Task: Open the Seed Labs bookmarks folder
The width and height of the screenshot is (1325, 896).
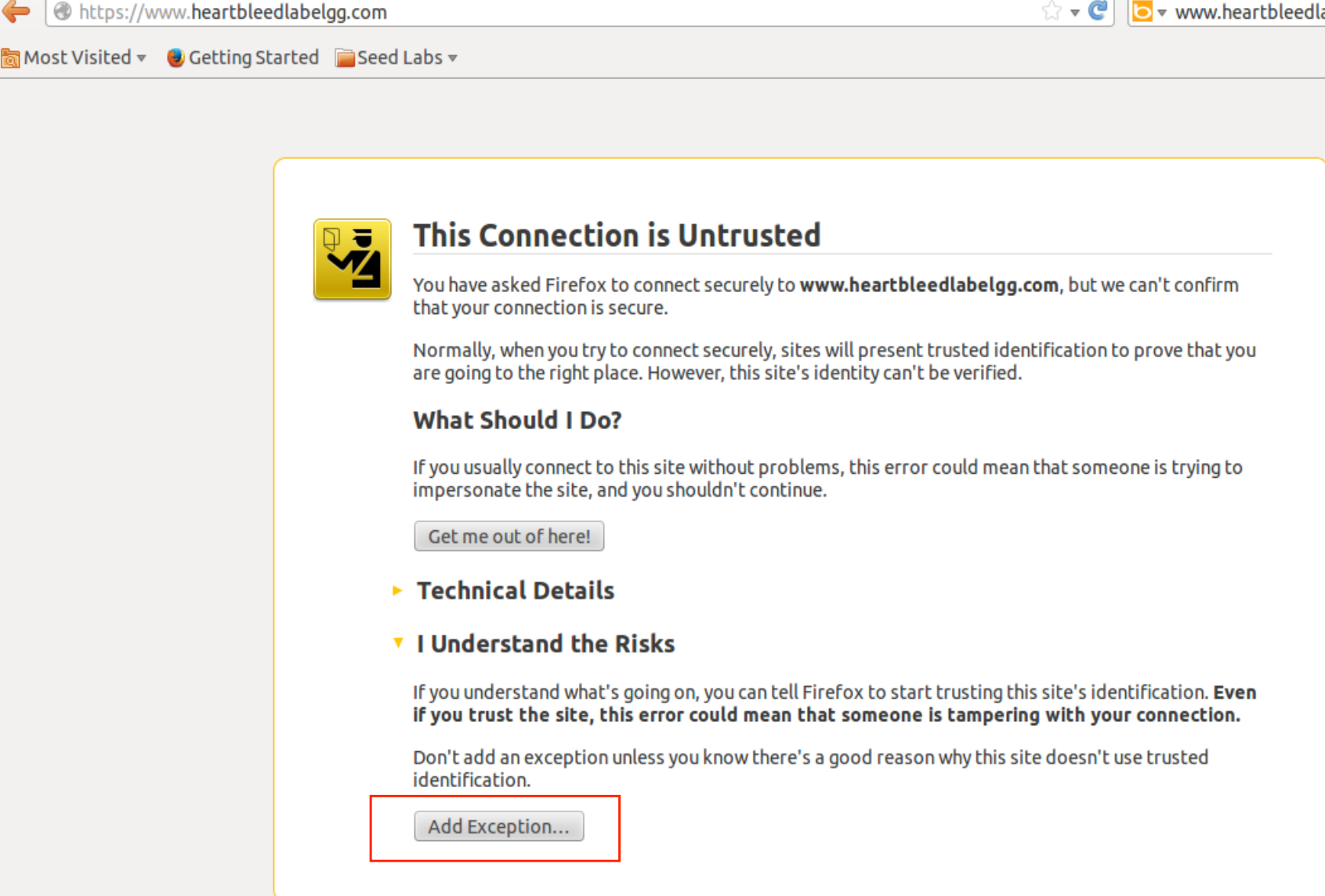Action: [x=396, y=57]
